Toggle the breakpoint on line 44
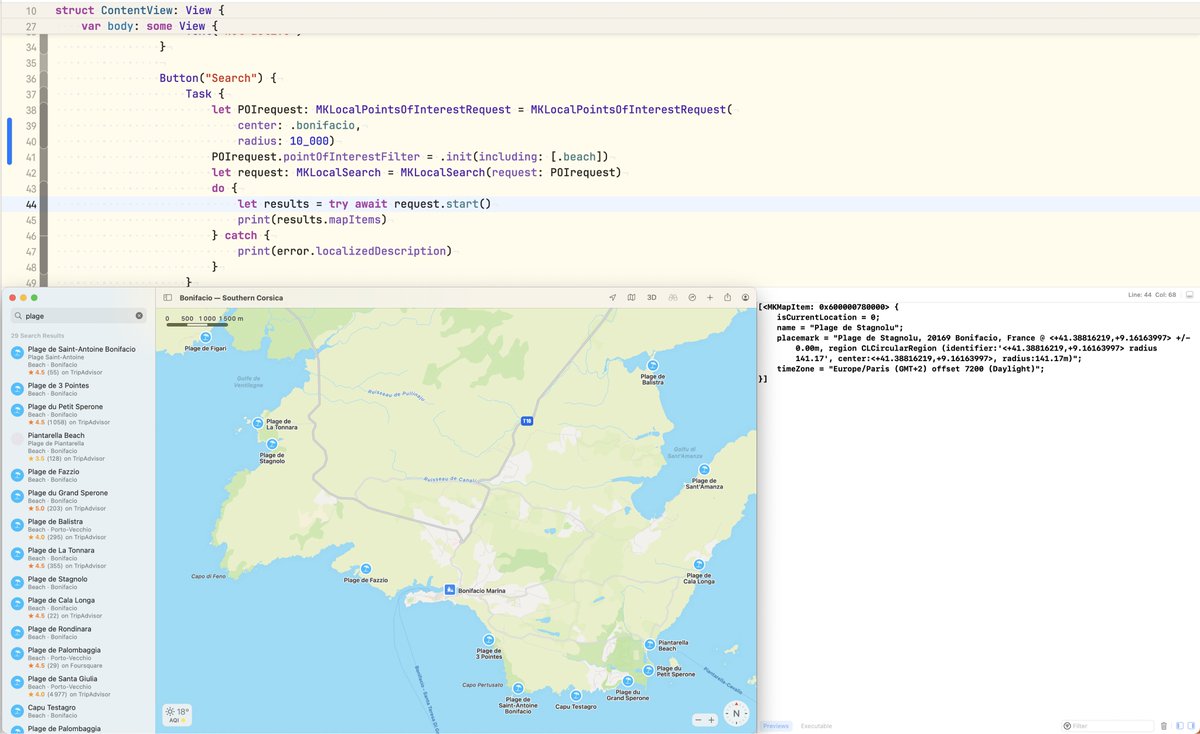 tap(31, 203)
